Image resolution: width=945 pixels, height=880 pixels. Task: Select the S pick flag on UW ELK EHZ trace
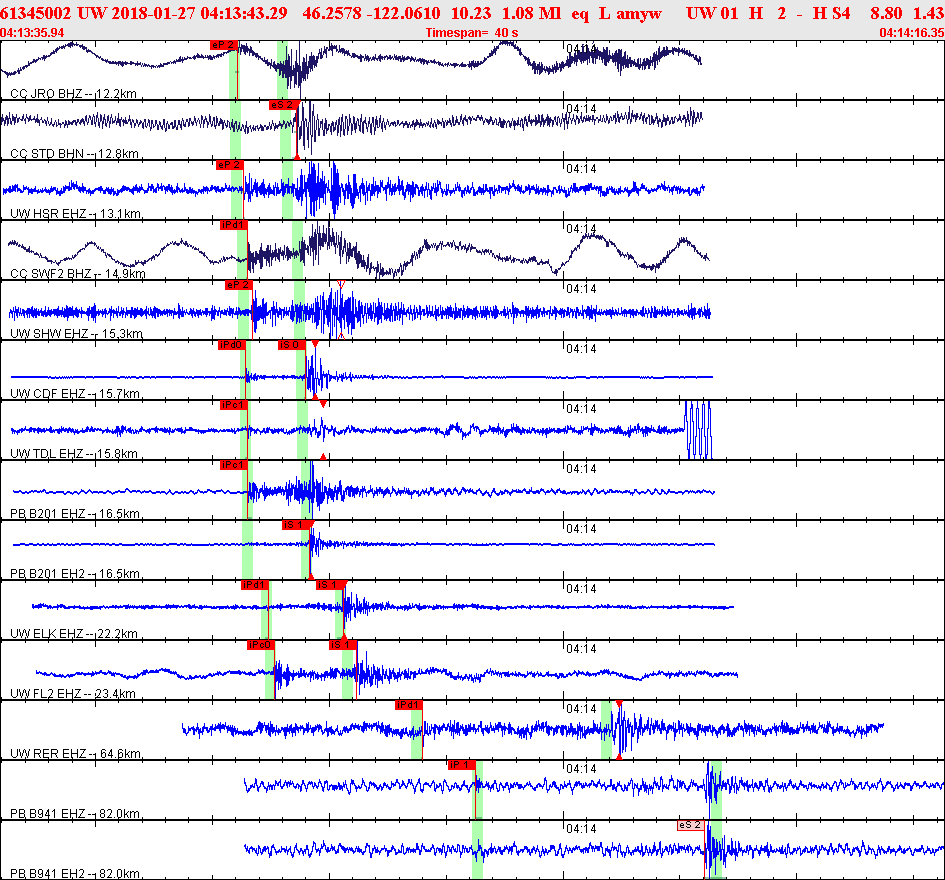330,585
